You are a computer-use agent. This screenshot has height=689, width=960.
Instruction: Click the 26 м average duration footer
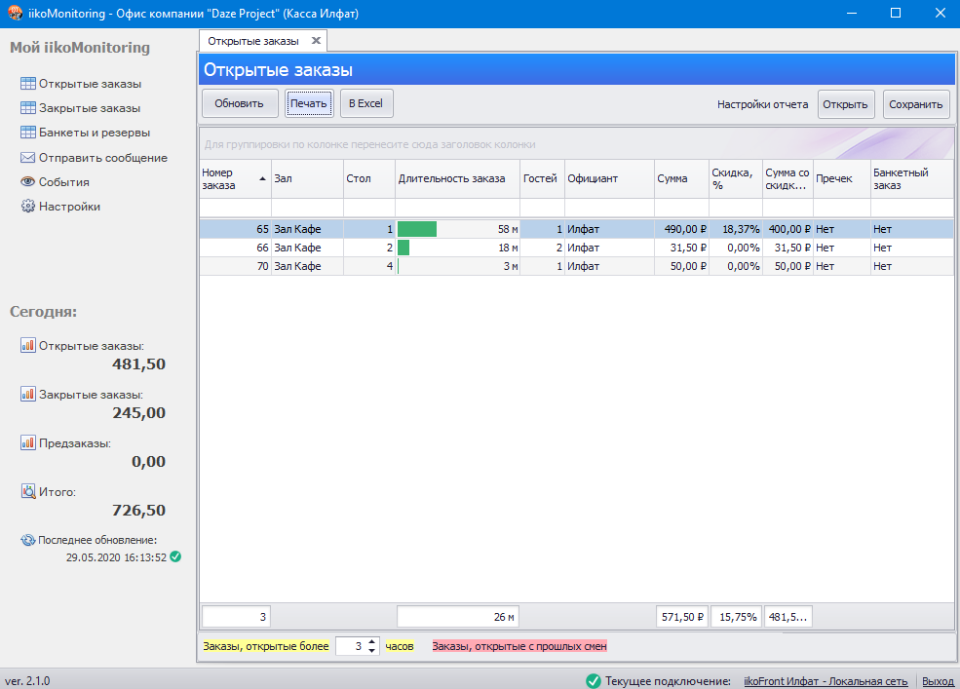[457, 617]
